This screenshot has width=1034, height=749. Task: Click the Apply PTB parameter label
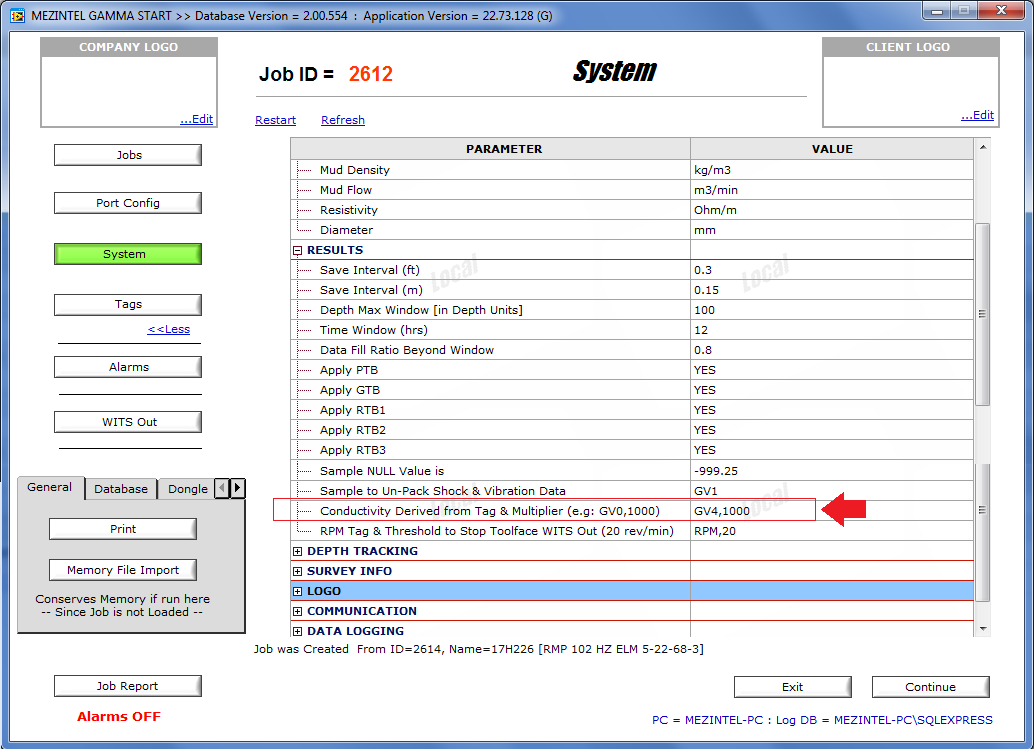pos(349,370)
